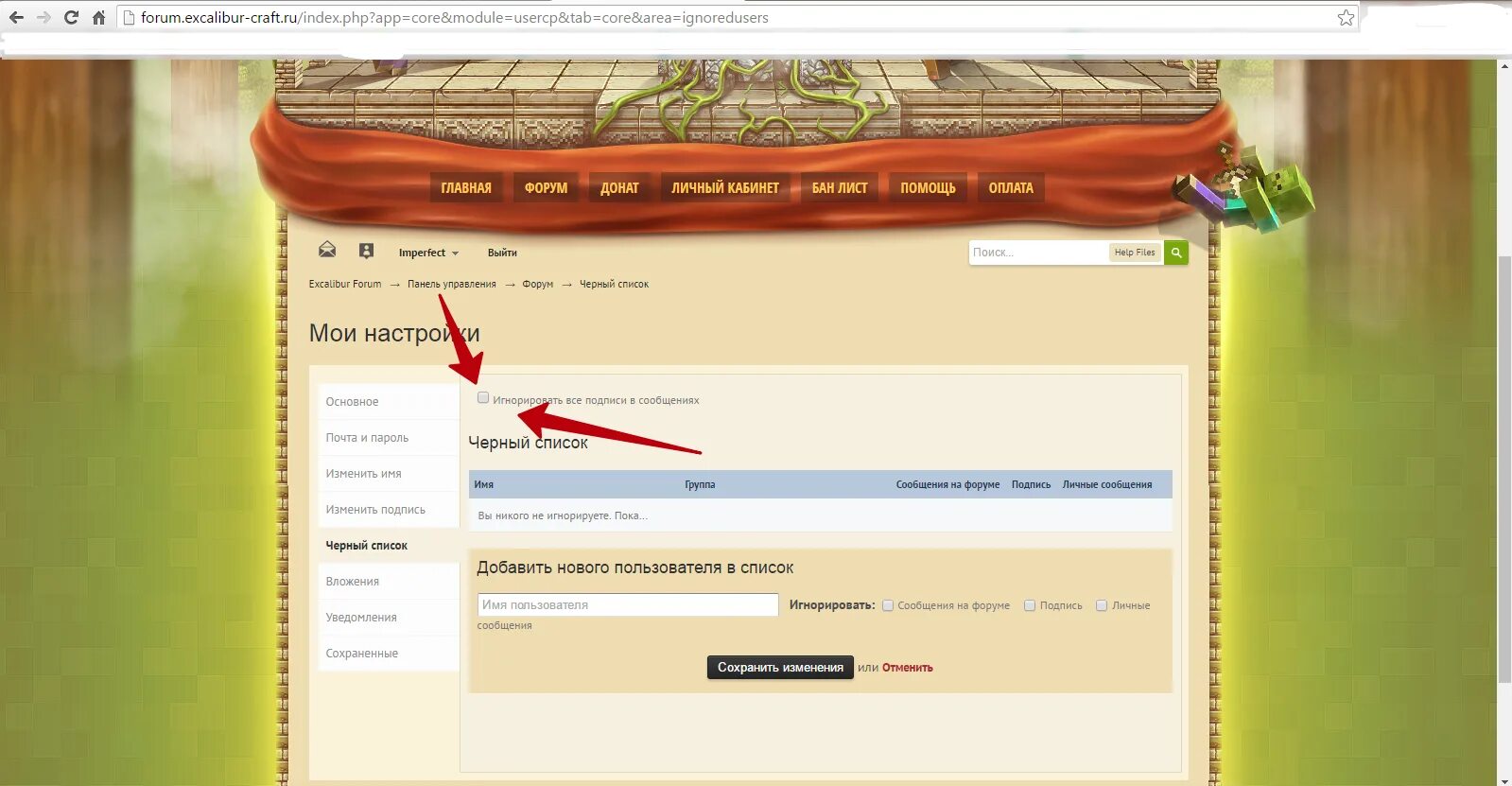Reload the page with the refresh icon

[x=71, y=17]
